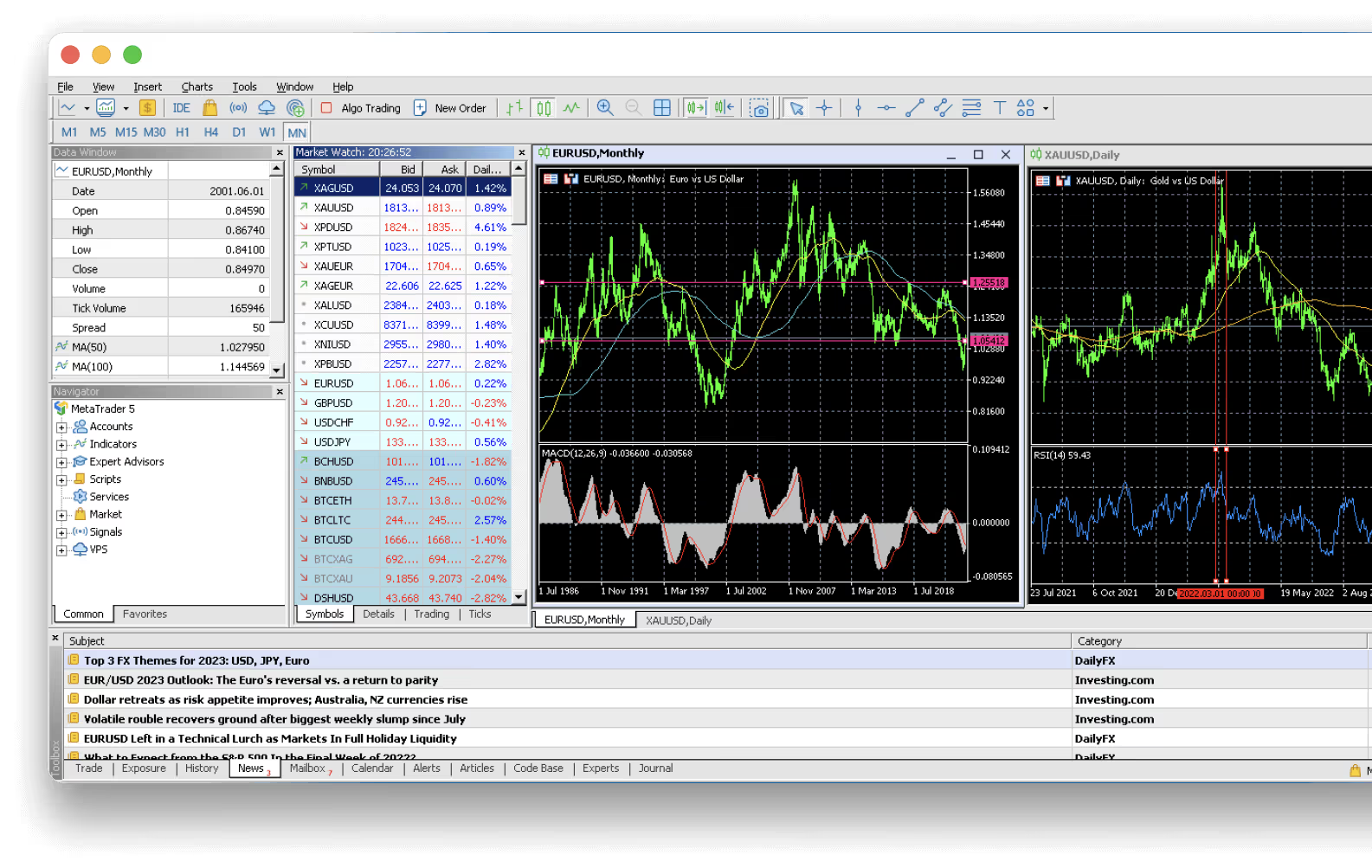The width and height of the screenshot is (1372, 868).
Task: Select the vertical line drawing tool
Action: pos(858,108)
